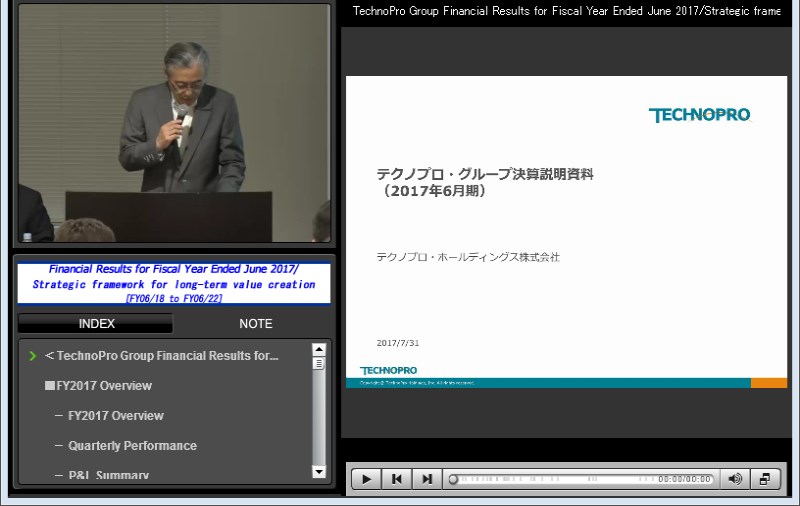Viewport: 800px width, 506px height.
Task: Click the index list scroll down arrow
Action: (x=319, y=472)
